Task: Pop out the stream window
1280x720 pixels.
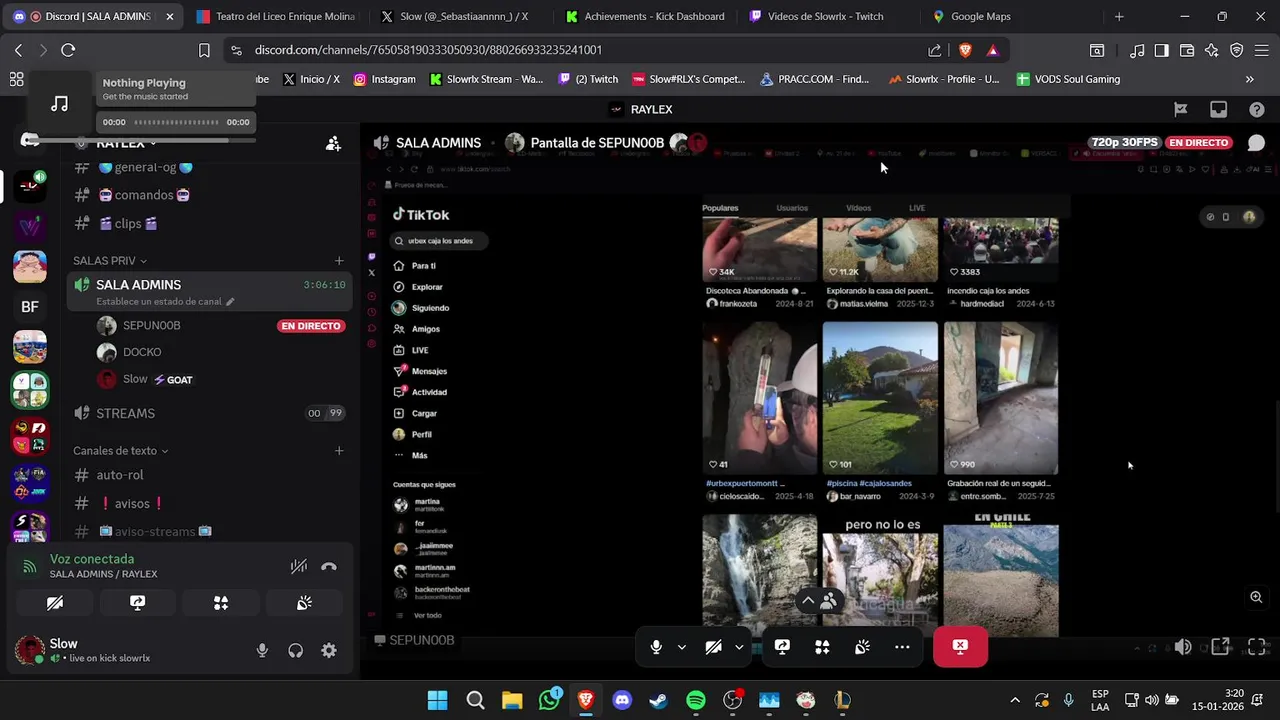Action: click(x=1220, y=647)
